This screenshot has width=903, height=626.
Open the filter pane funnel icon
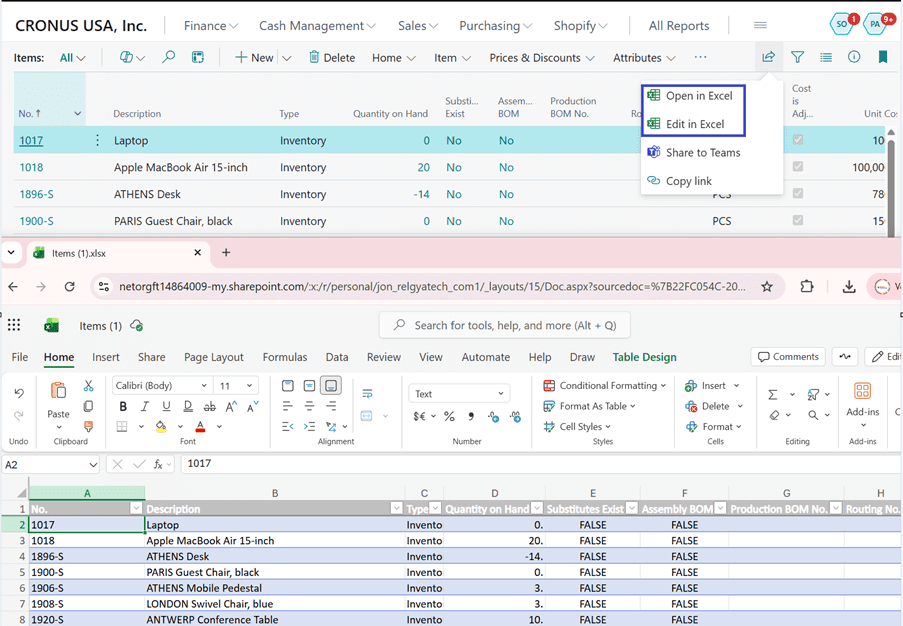(x=797, y=58)
